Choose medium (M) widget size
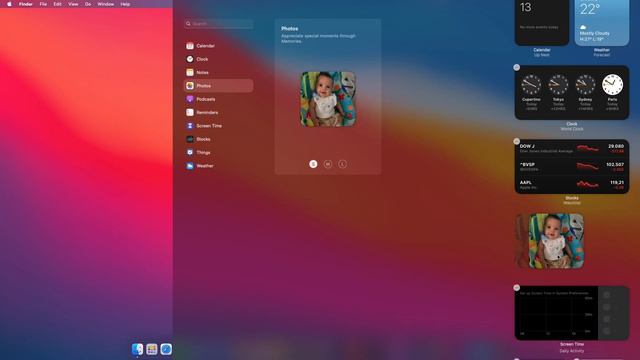Image resolution: width=640 pixels, height=360 pixels. click(x=328, y=164)
